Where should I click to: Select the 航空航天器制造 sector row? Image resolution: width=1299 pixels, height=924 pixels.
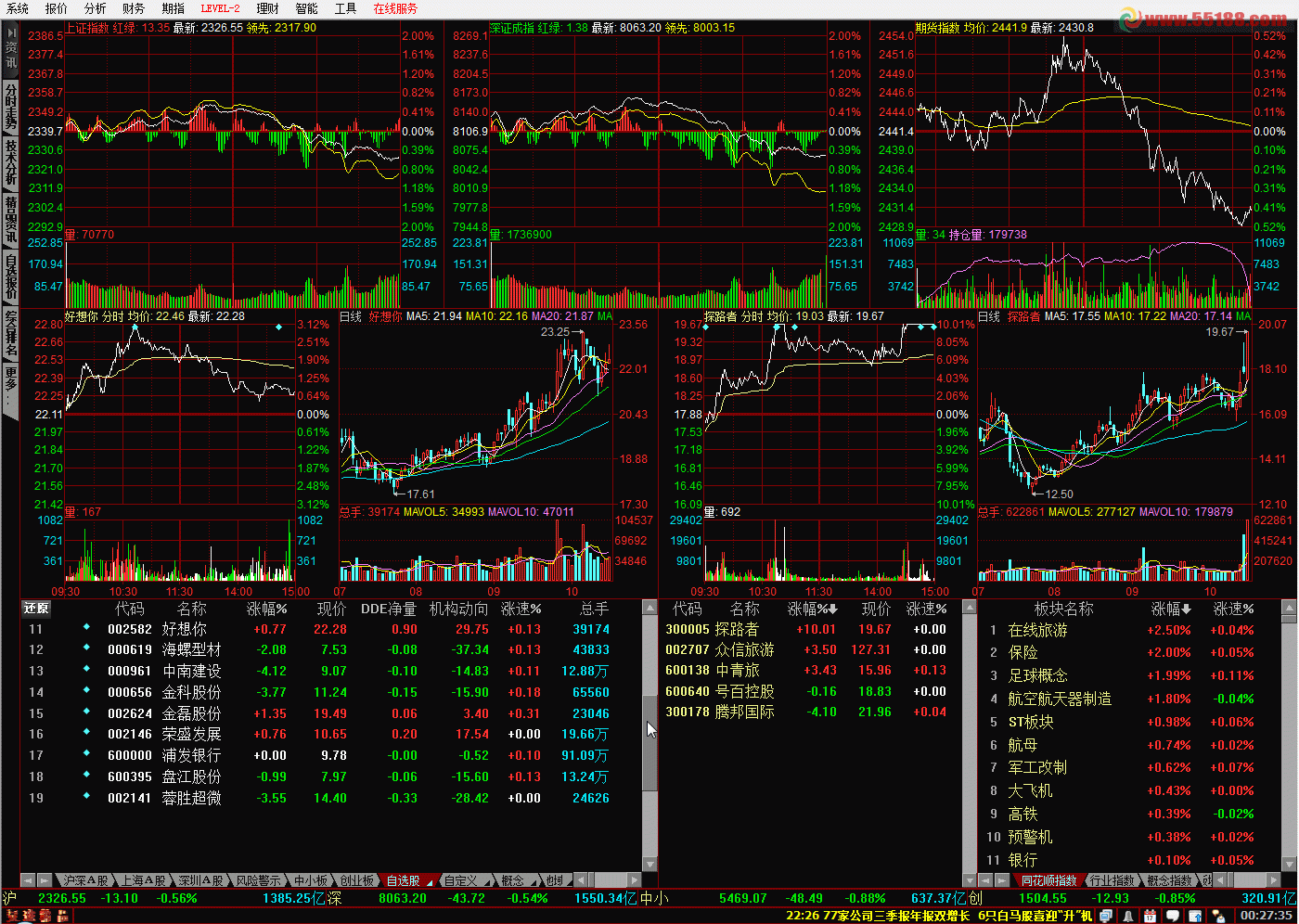[x=1128, y=699]
